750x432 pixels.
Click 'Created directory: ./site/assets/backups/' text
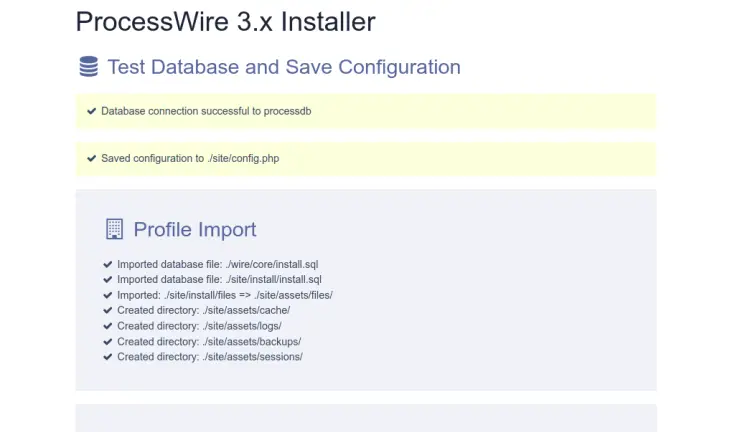coord(209,341)
